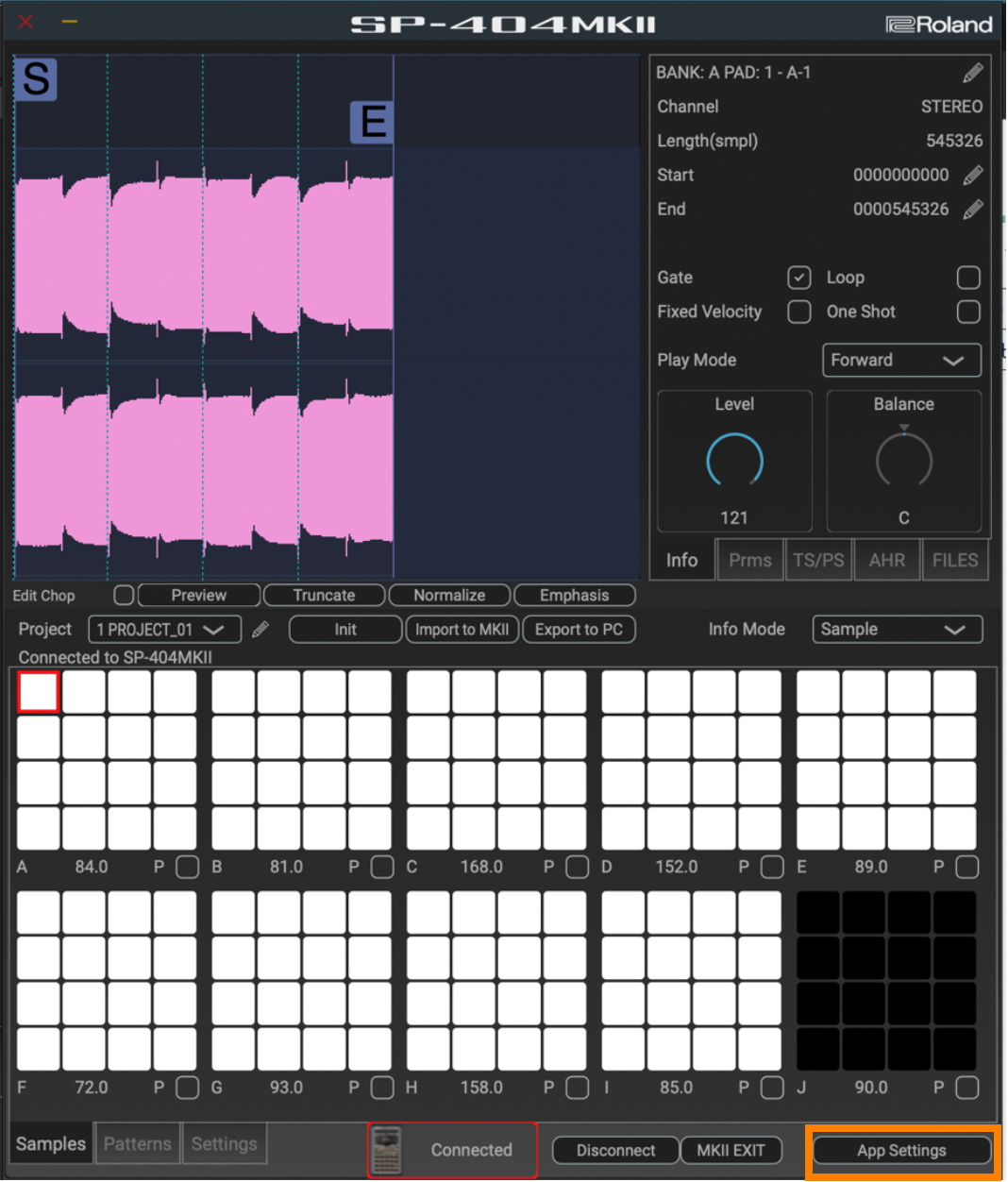Click the Emphasis button

tap(575, 596)
